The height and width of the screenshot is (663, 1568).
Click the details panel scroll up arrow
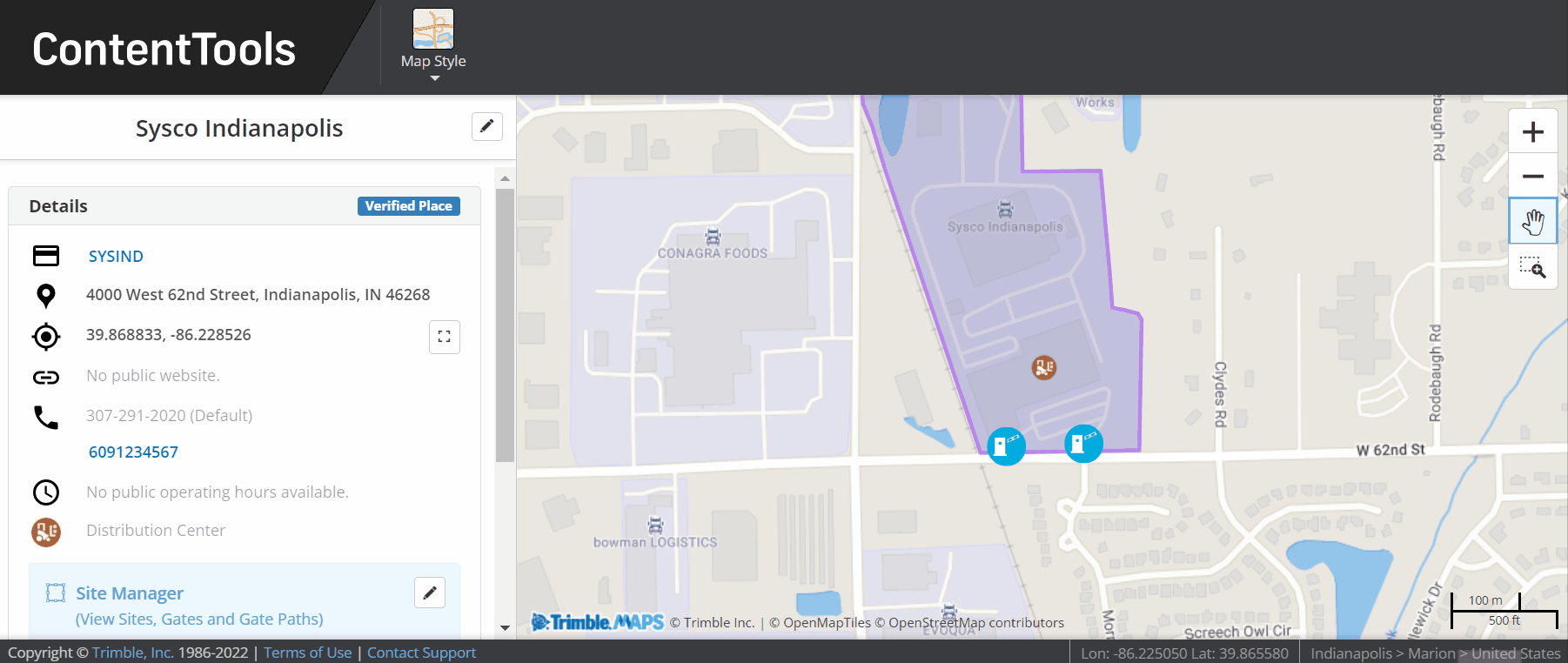pos(505,177)
